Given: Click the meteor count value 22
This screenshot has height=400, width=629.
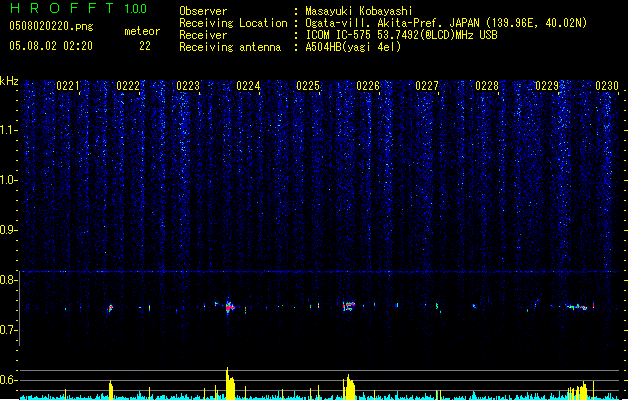Looking at the screenshot, I should point(145,46).
